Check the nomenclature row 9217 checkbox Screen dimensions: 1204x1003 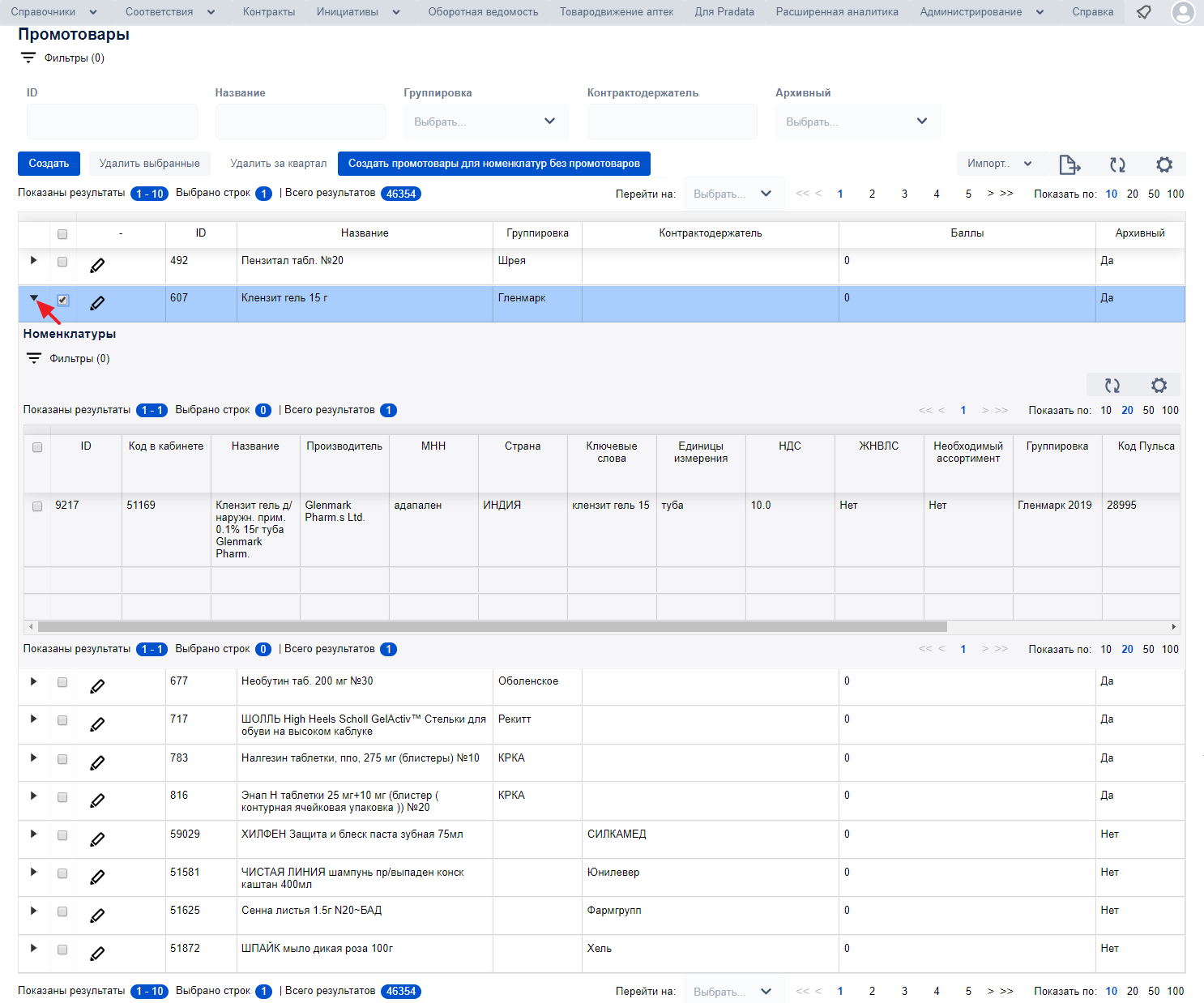37,506
